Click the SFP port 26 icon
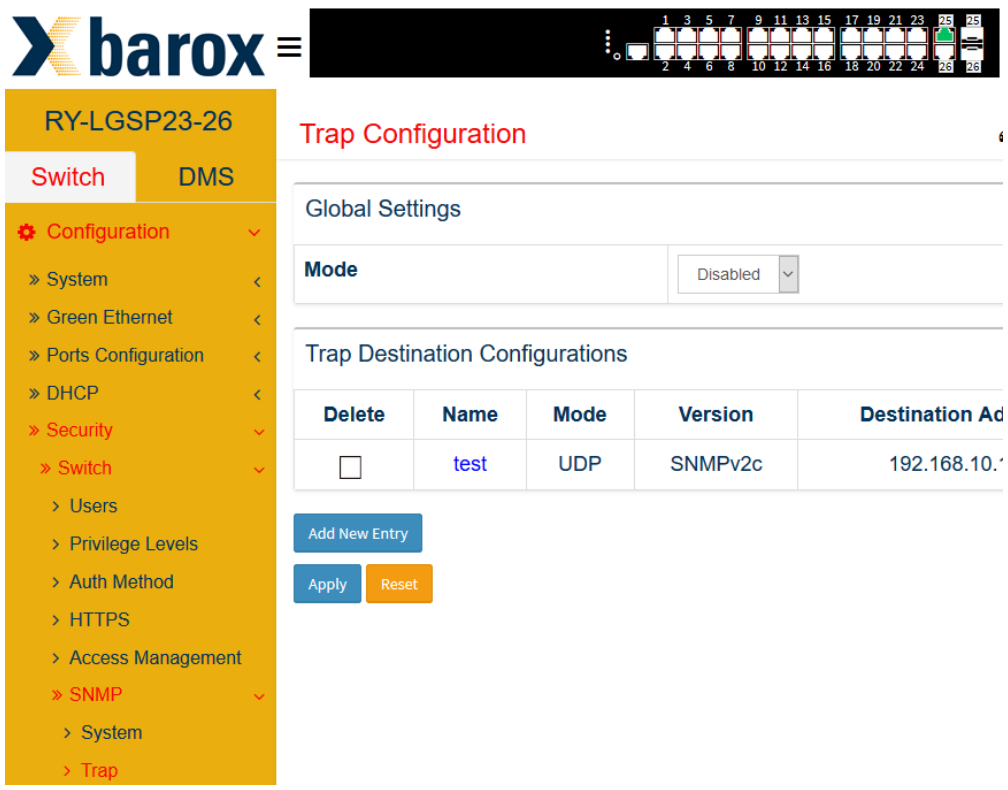 pos(972,51)
